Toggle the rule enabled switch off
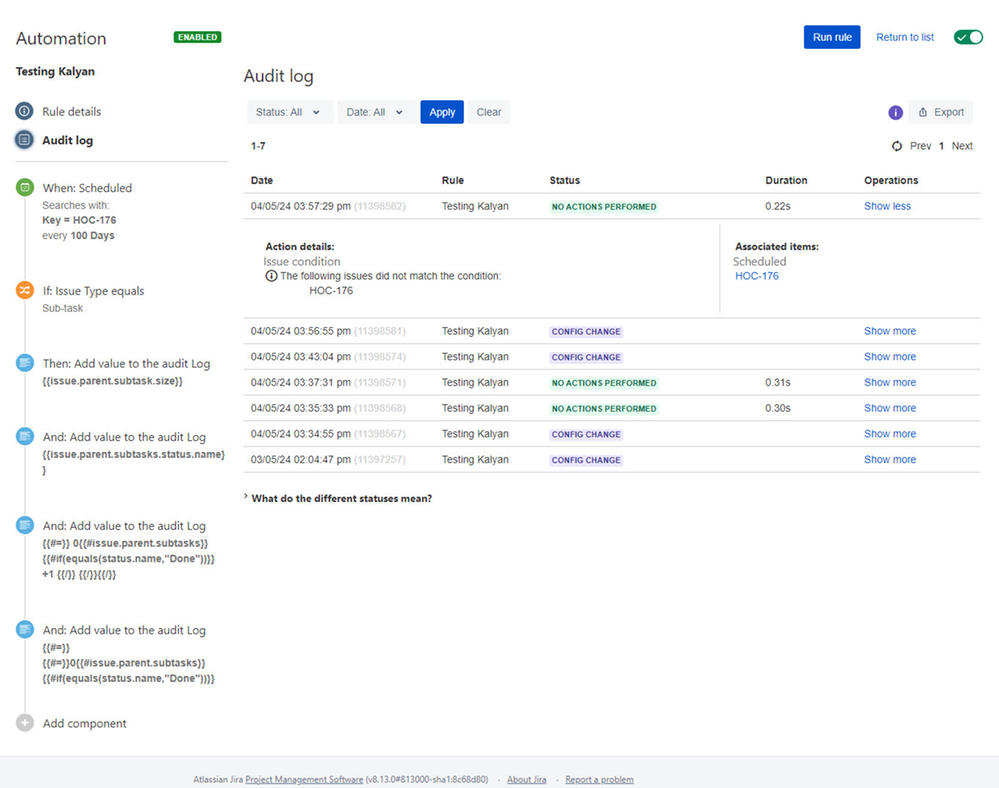The image size is (999, 788). tap(968, 37)
